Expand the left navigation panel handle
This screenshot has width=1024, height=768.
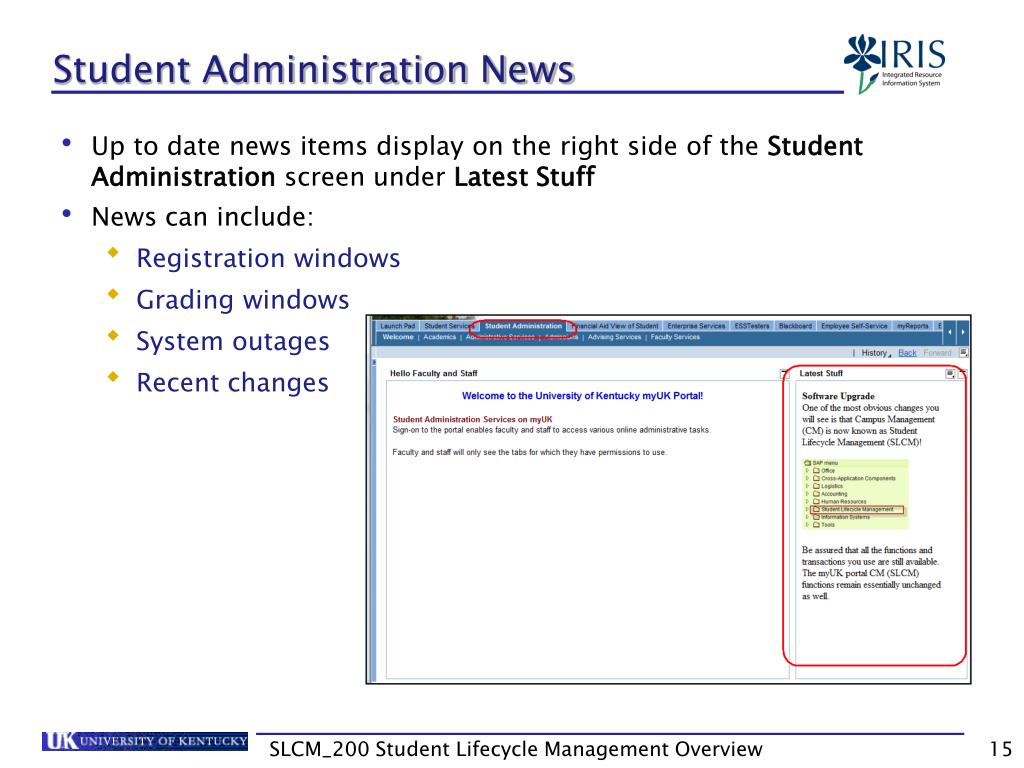coord(374,361)
